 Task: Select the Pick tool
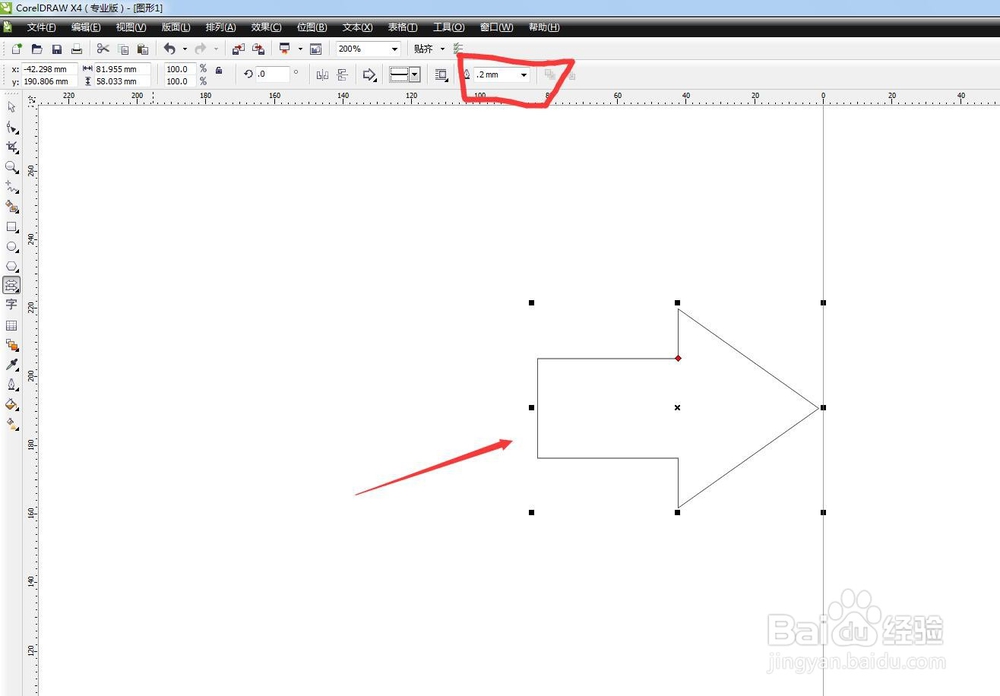pyautogui.click(x=11, y=107)
